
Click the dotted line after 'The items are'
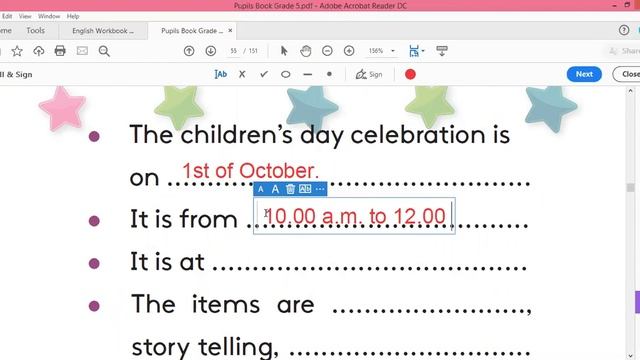point(431,310)
